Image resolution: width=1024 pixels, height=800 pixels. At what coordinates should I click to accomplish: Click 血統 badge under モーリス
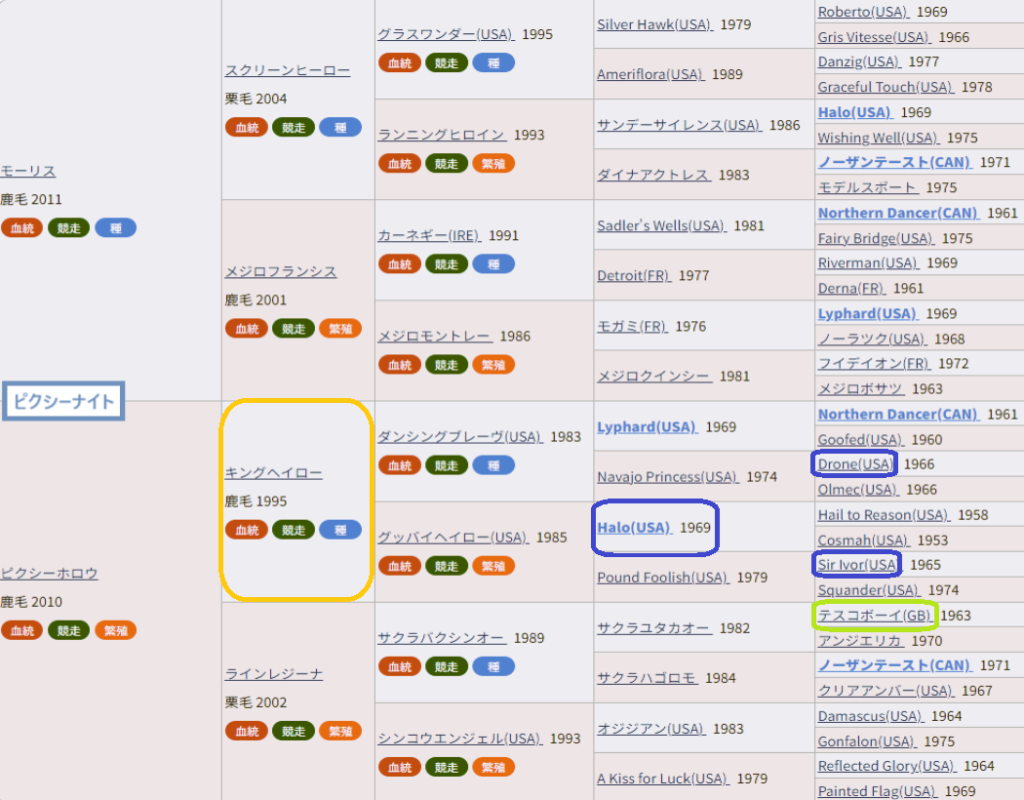(22, 228)
